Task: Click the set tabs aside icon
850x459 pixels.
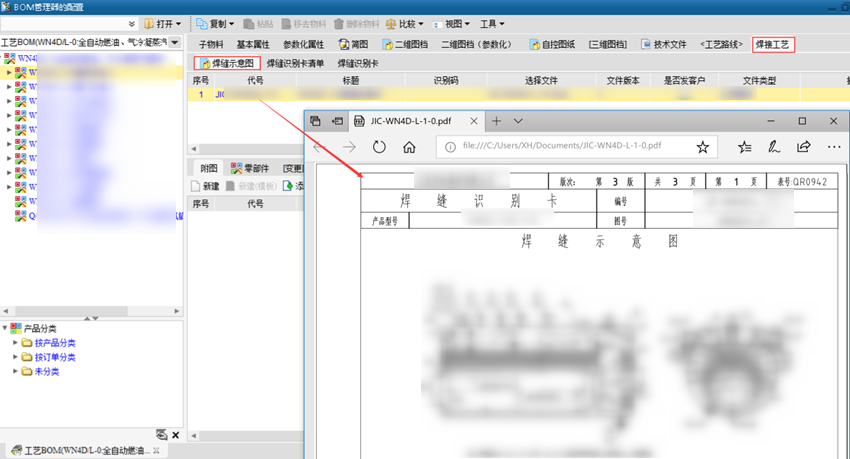Action: tap(337, 121)
